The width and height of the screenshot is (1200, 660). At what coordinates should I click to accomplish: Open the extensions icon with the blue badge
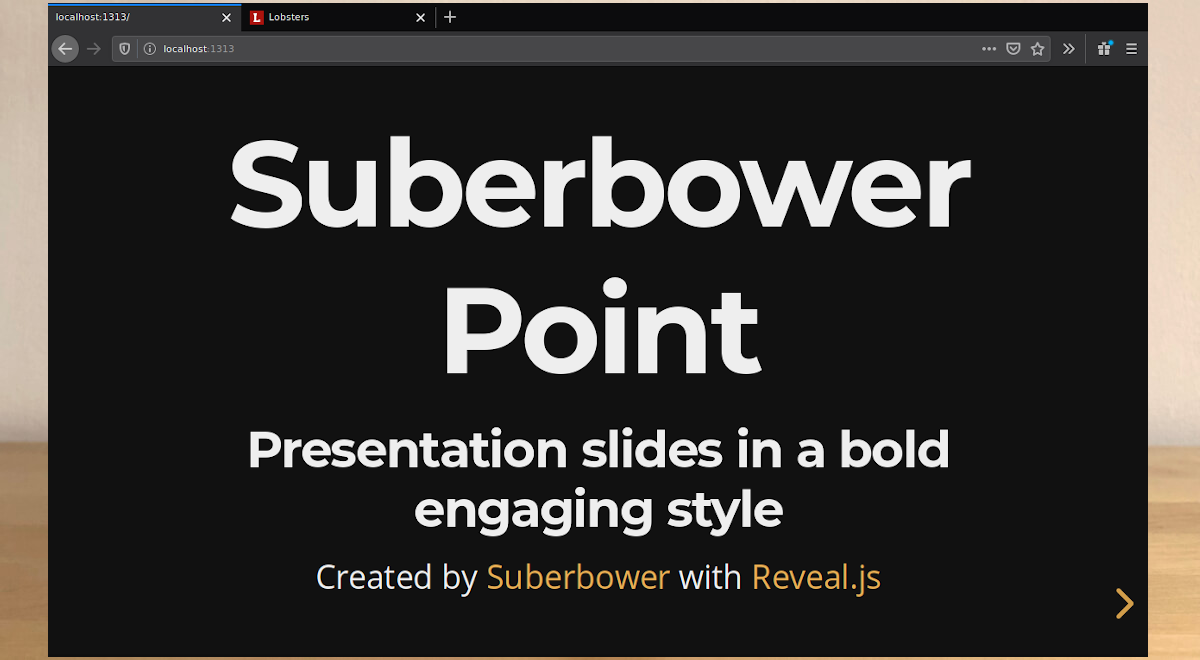1104,48
